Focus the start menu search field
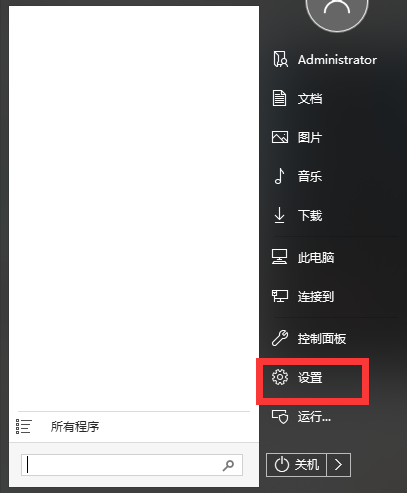The image size is (407, 493). (132, 465)
